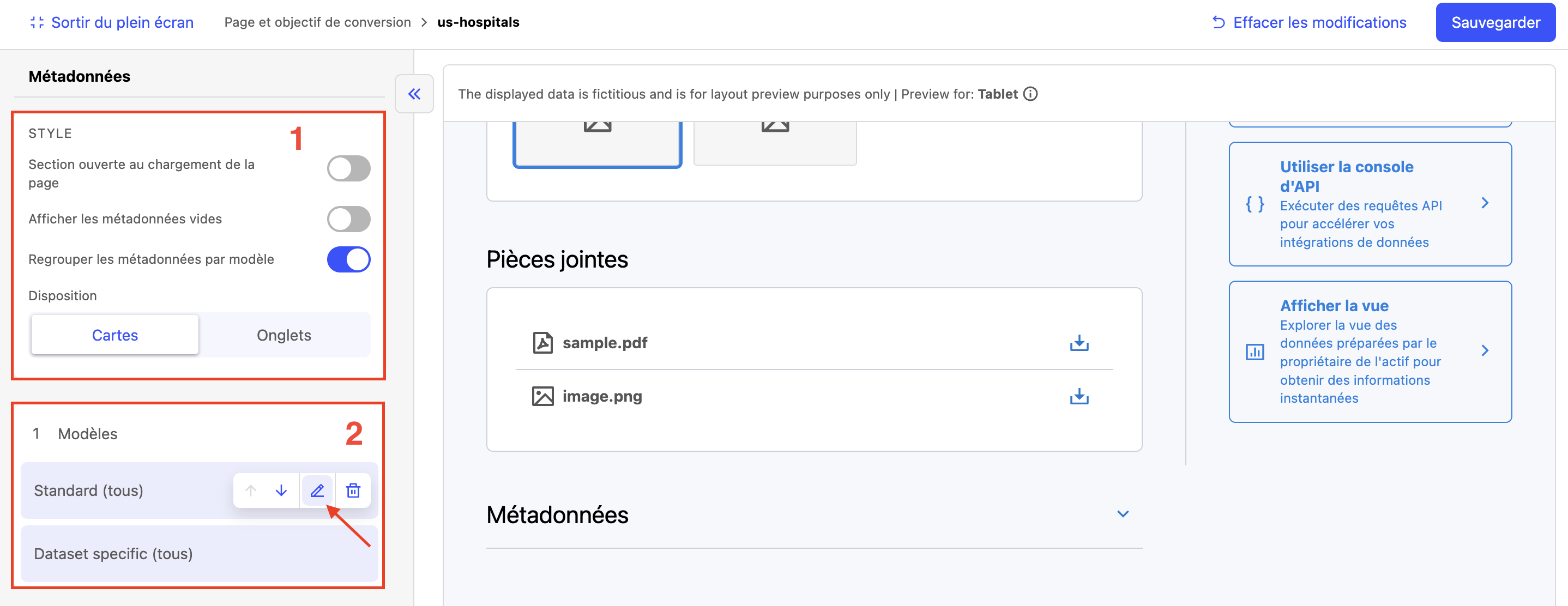This screenshot has height=606, width=1568.
Task: Open the Afficher la vue card arrow
Action: [x=1485, y=350]
